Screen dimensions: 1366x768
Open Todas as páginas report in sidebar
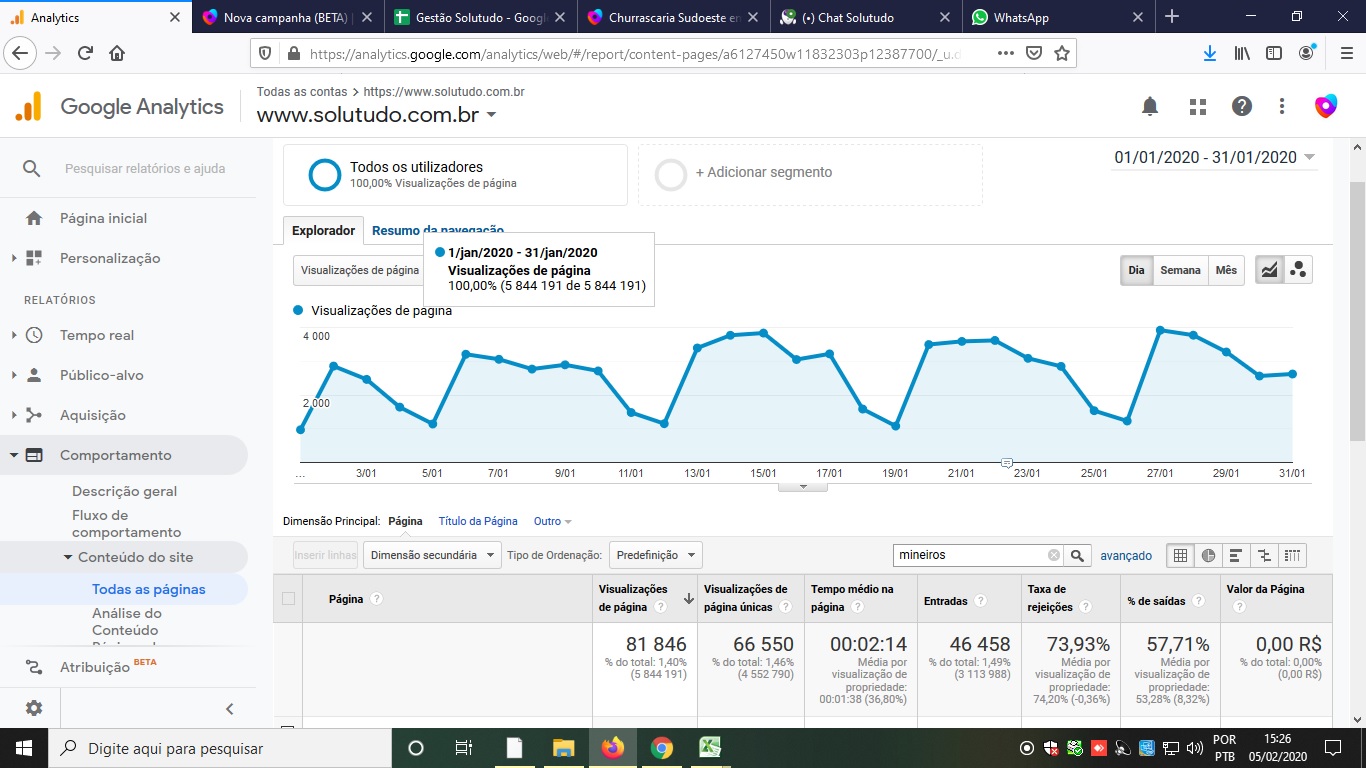point(148,589)
